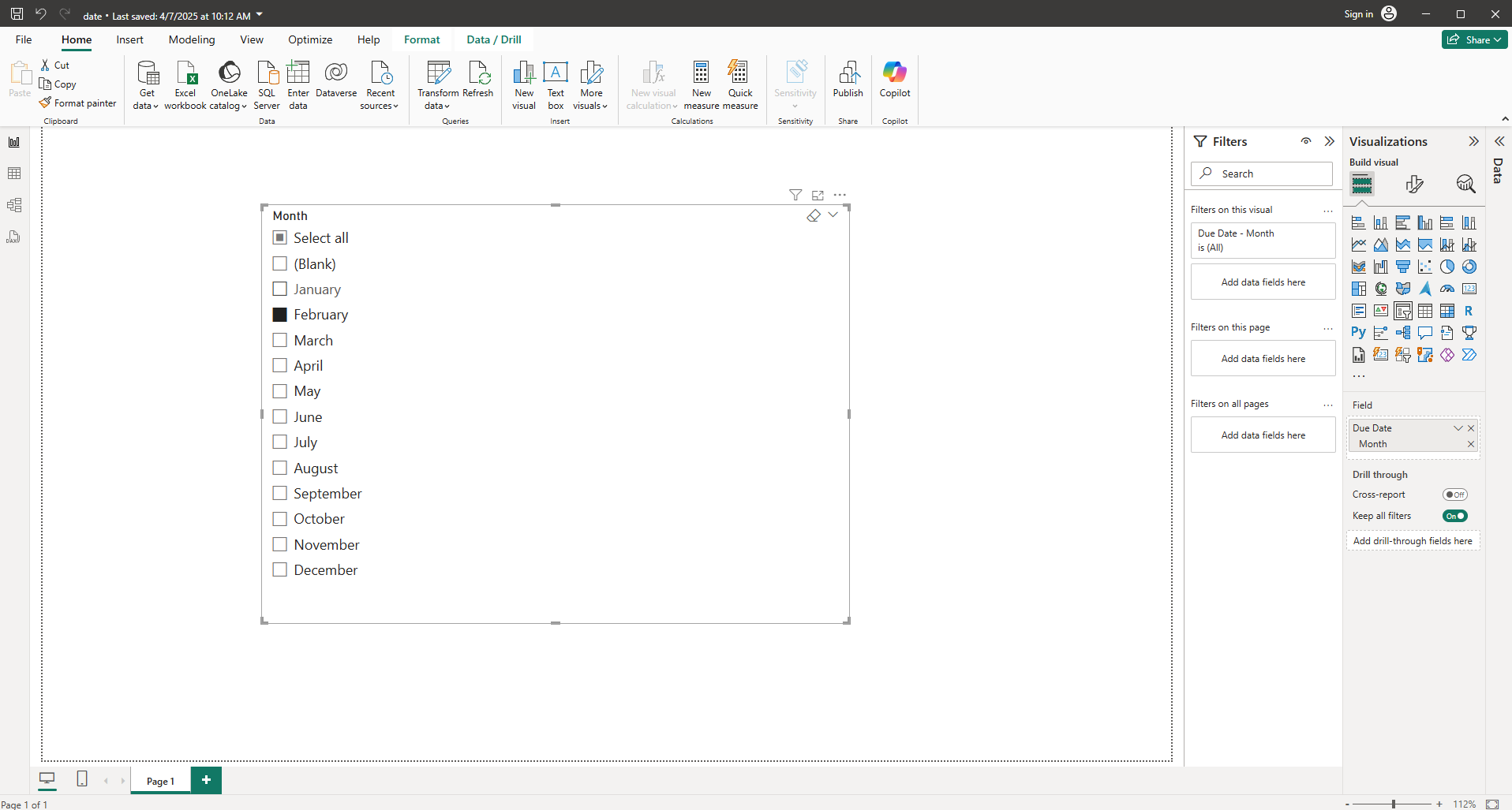Turn off Keep all filters toggle
1512x810 pixels.
[x=1455, y=516]
